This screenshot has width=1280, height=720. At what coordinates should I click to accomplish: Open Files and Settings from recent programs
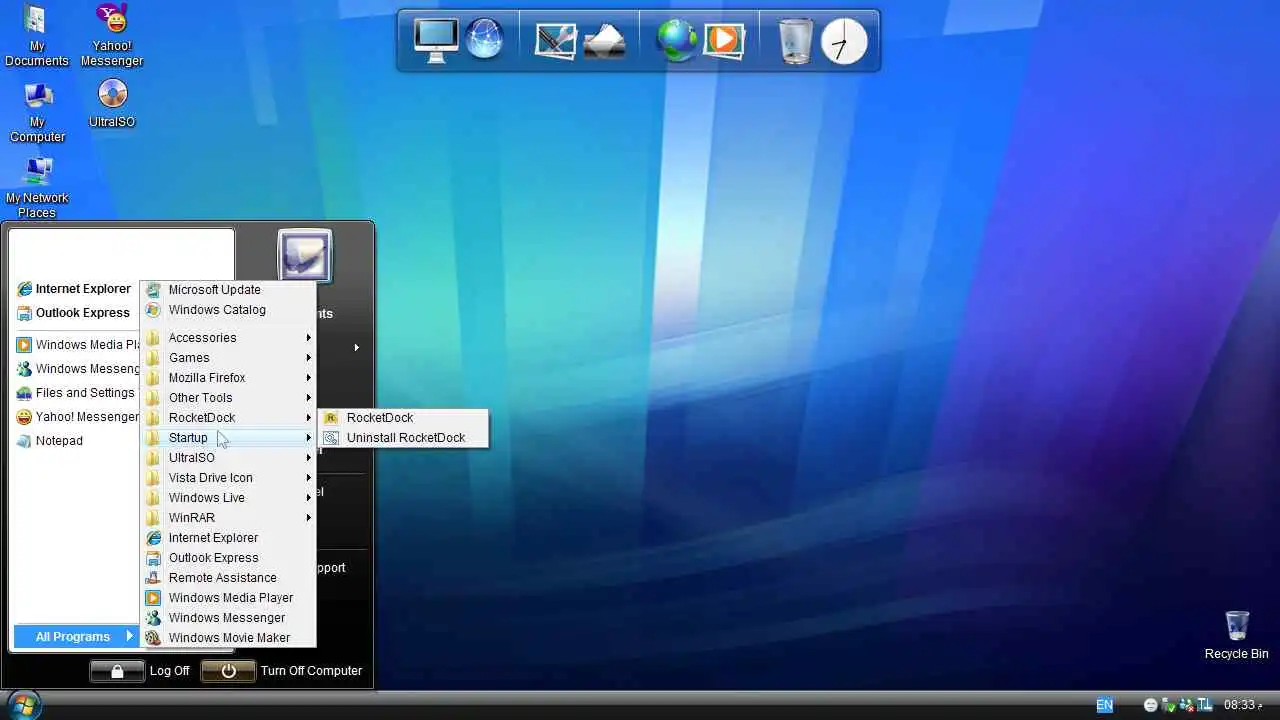[x=76, y=393]
